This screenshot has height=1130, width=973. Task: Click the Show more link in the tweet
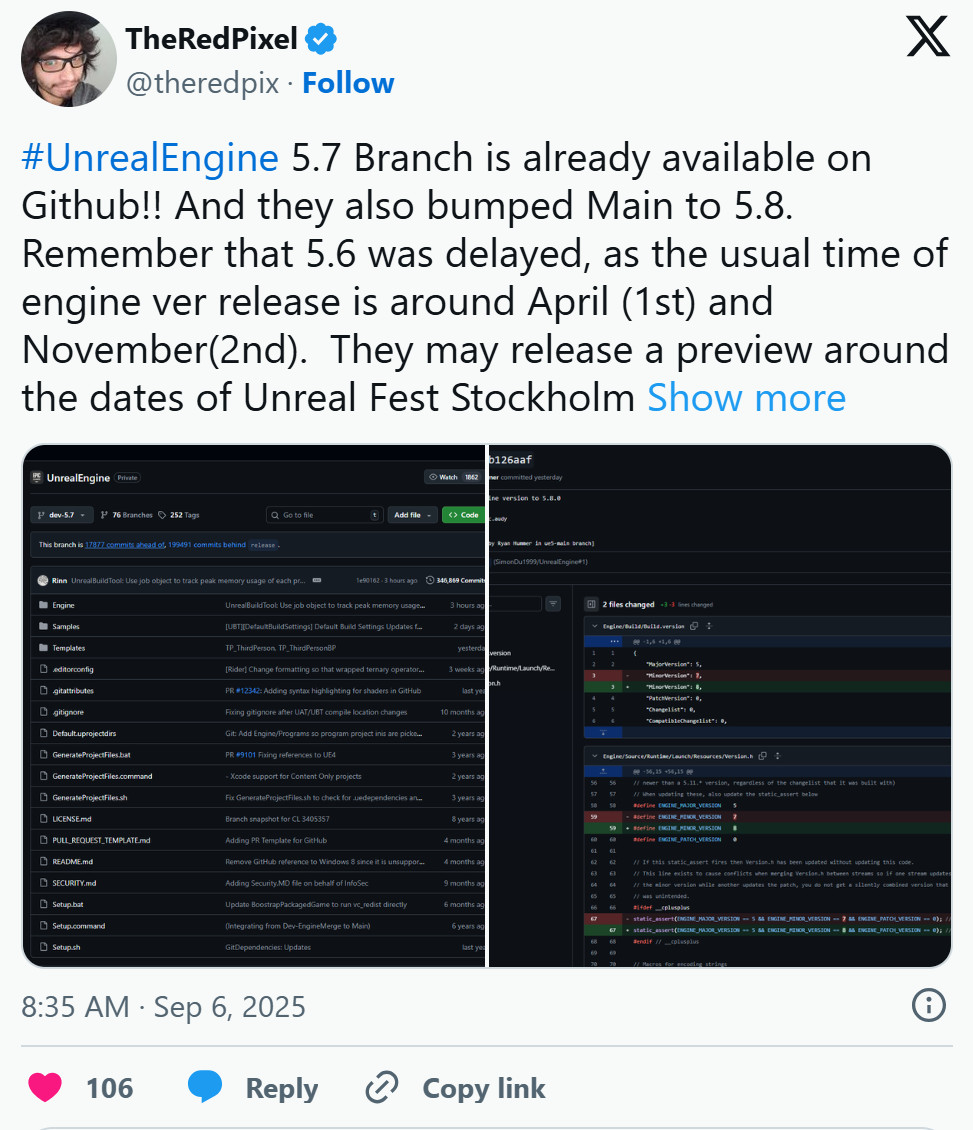[746, 397]
